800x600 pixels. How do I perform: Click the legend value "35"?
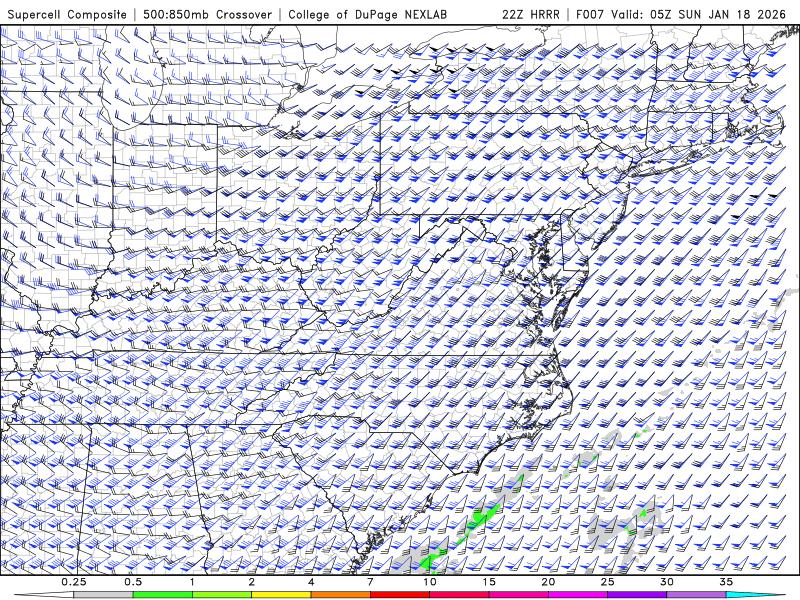[727, 582]
